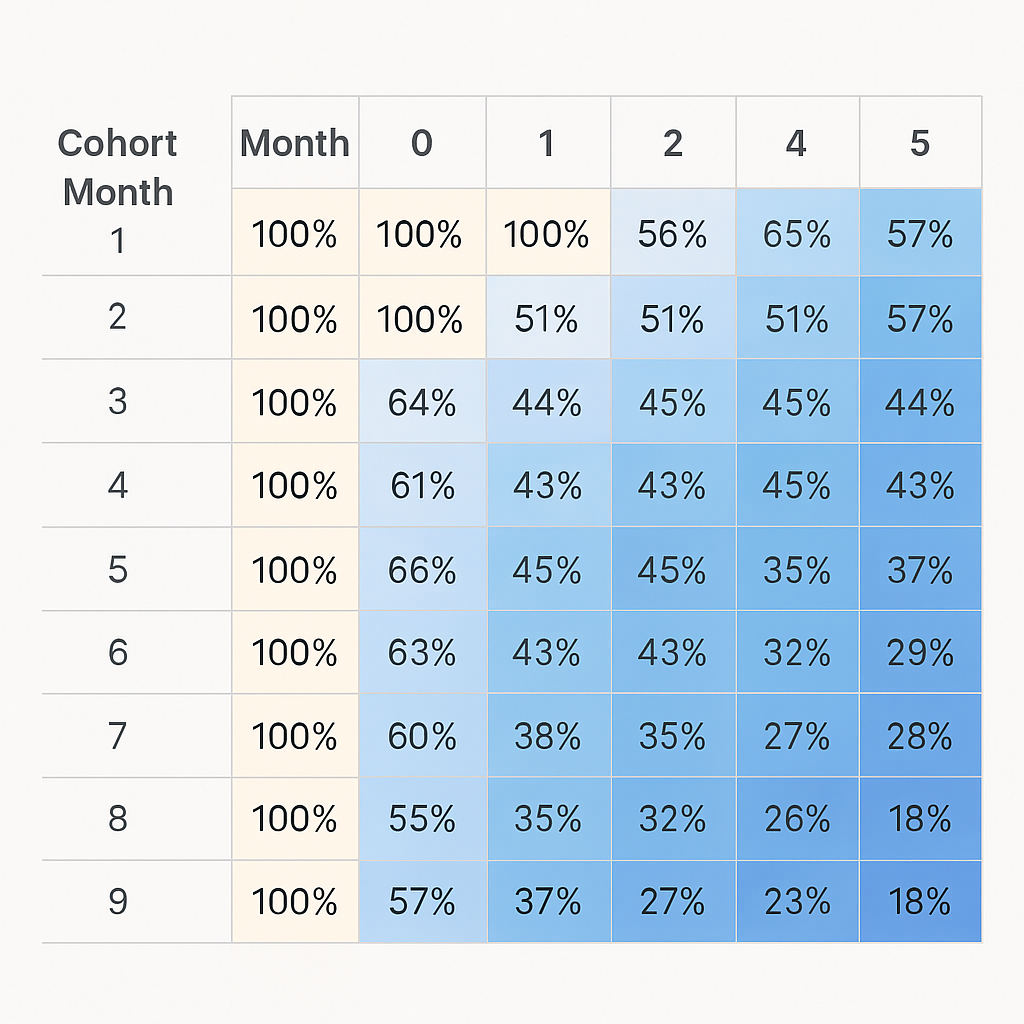Click column header "2" in the top row

point(672,143)
